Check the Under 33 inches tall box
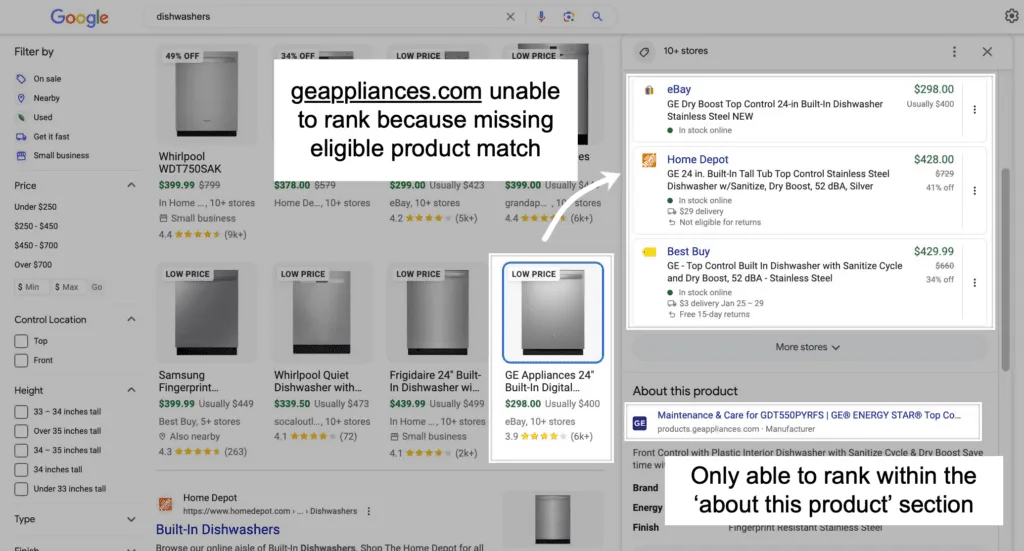This screenshot has width=1024, height=551. (x=21, y=489)
